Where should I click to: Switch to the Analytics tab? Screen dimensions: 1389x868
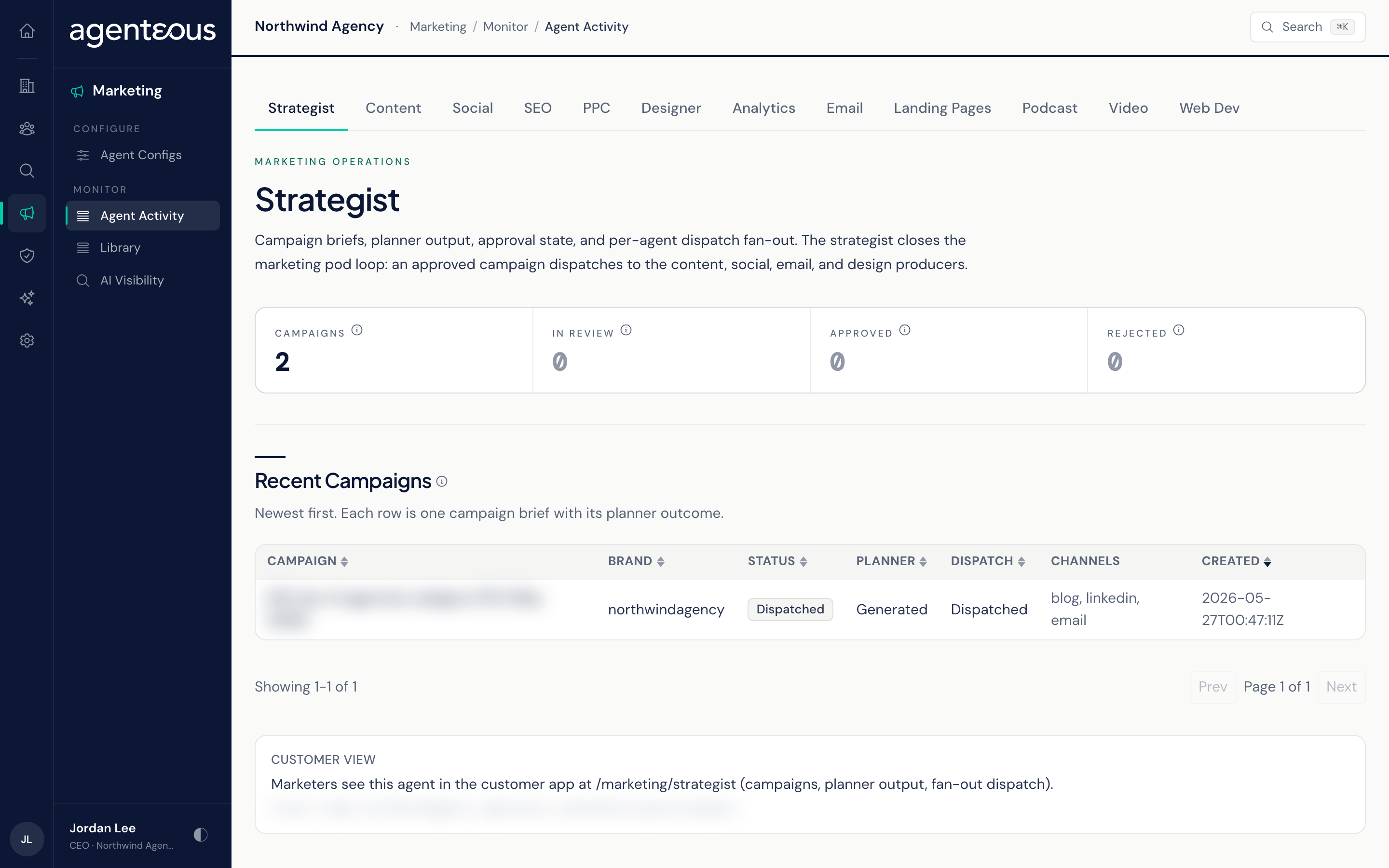[x=763, y=108]
